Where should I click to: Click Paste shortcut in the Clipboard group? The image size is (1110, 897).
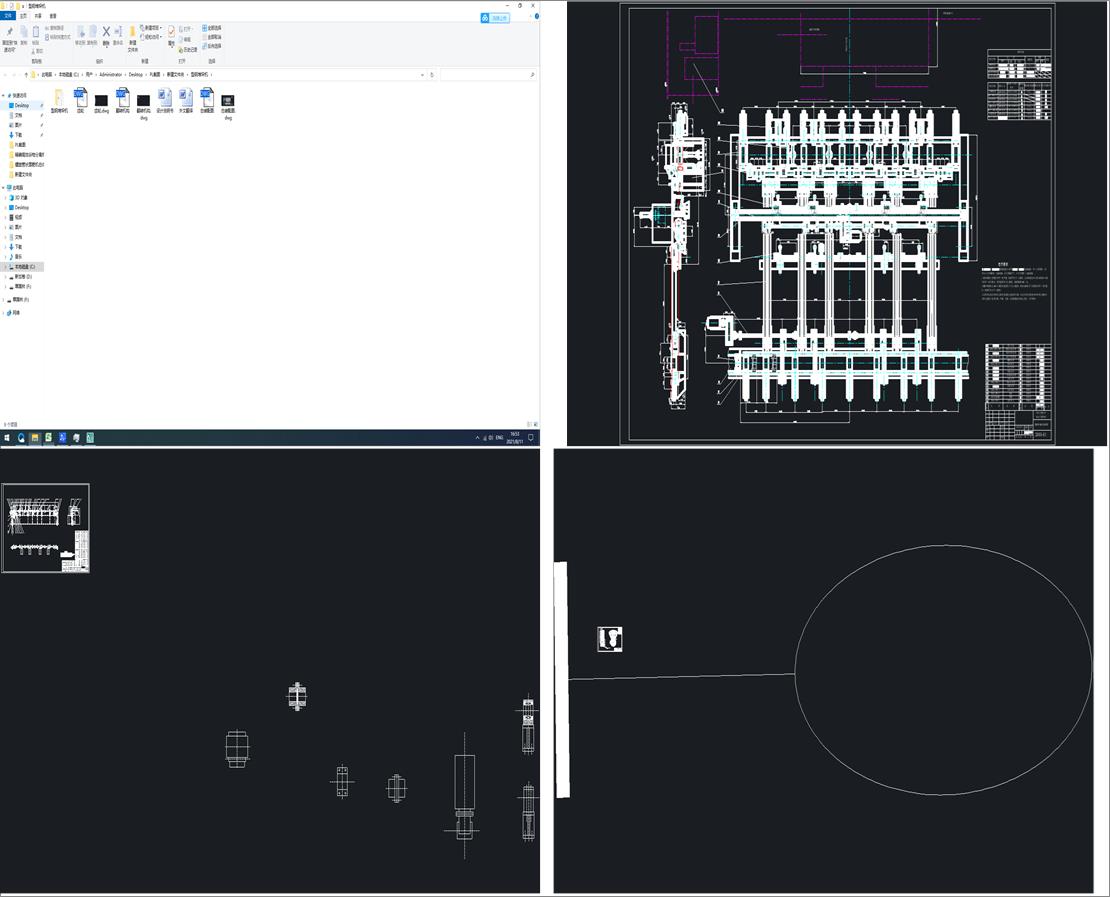click(x=58, y=37)
